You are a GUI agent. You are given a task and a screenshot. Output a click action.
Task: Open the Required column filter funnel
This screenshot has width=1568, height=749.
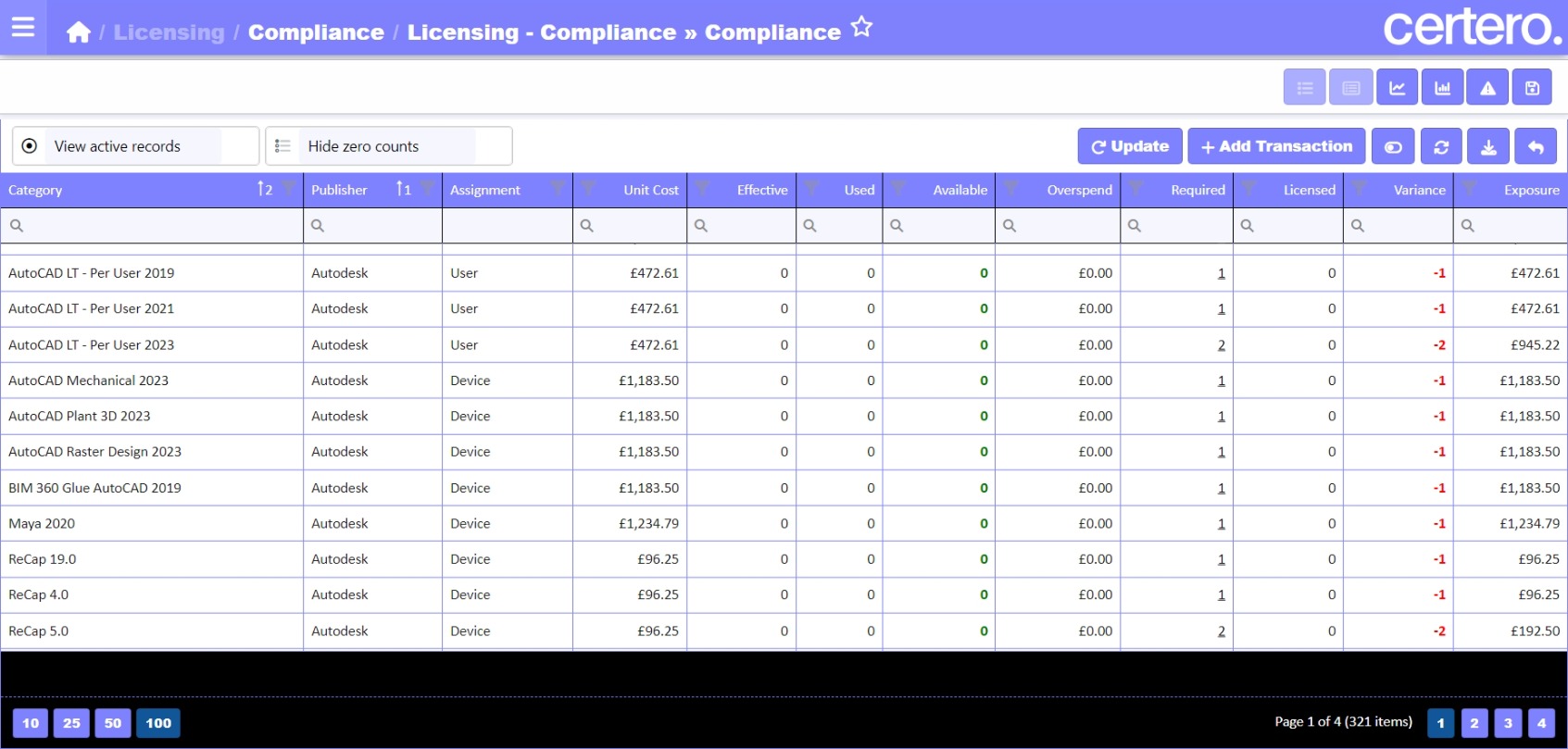(1135, 189)
